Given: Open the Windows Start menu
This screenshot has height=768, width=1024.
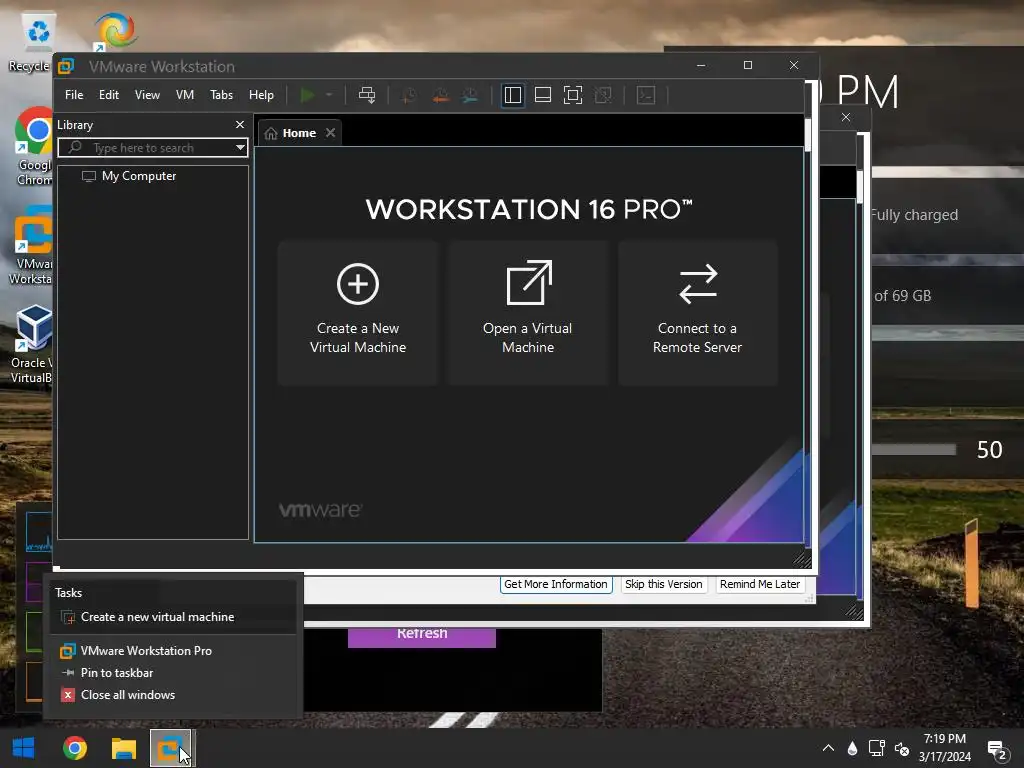Looking at the screenshot, I should [x=24, y=748].
